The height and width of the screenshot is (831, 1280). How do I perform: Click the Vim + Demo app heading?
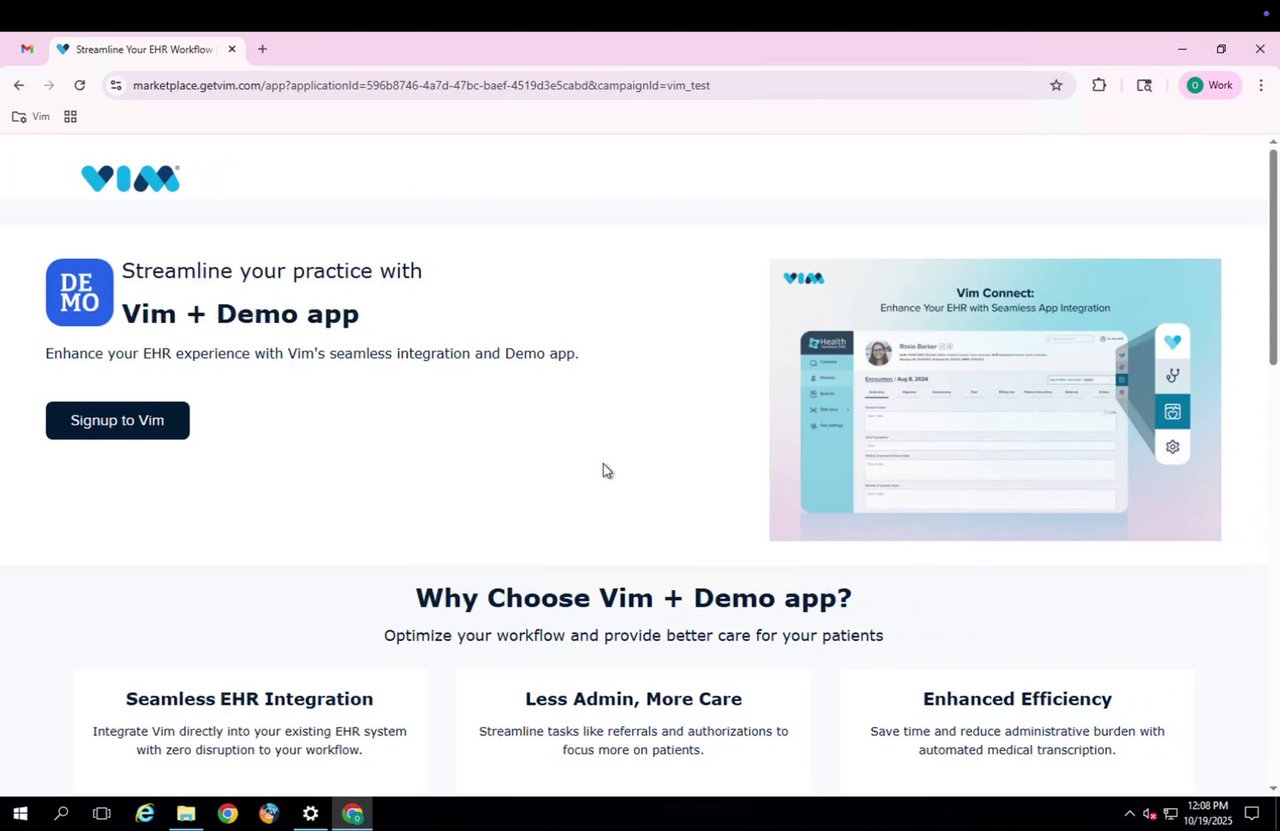[240, 313]
